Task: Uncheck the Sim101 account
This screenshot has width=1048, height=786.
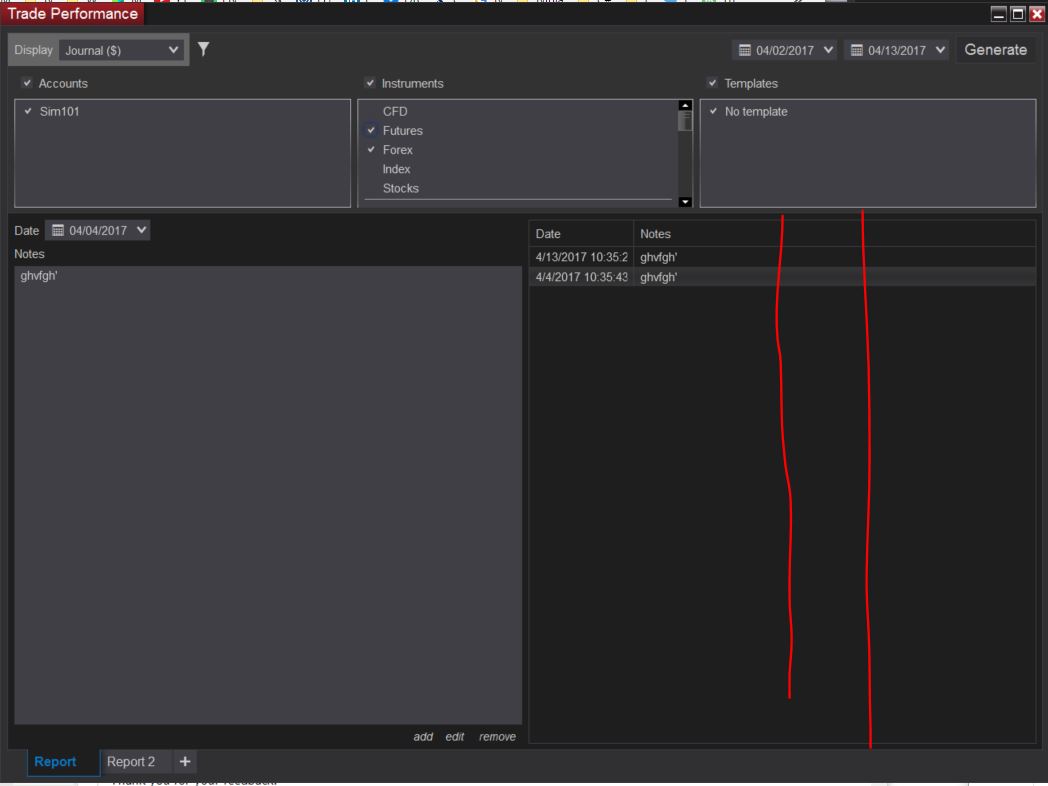Action: coord(28,111)
